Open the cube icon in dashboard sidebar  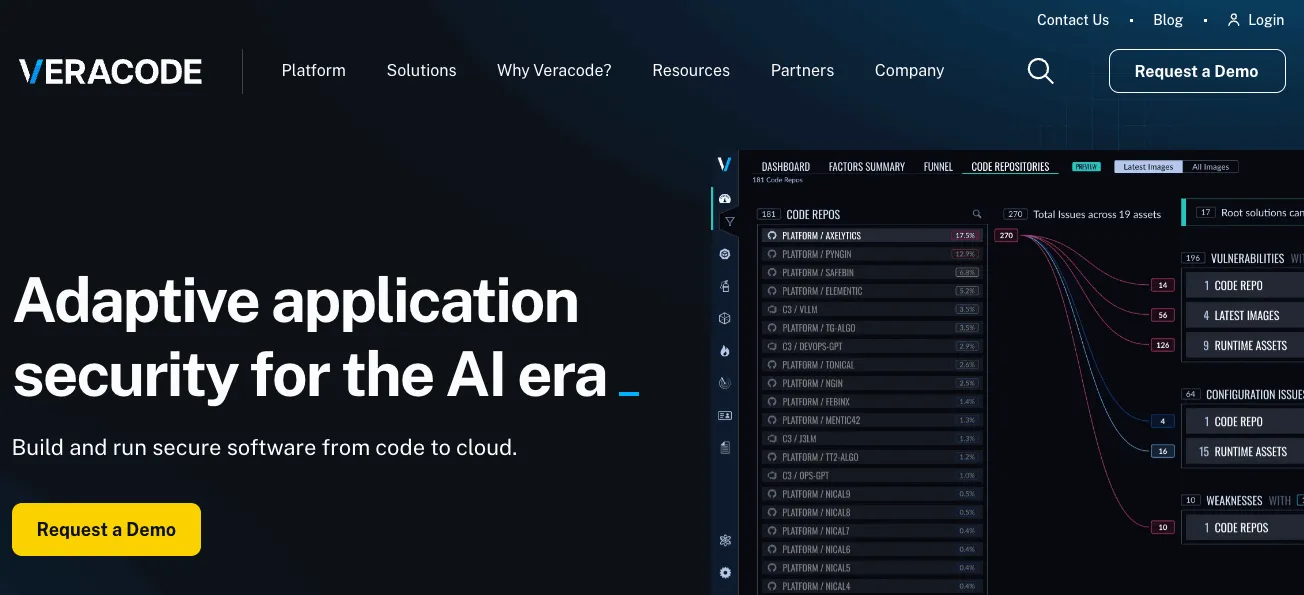725,318
